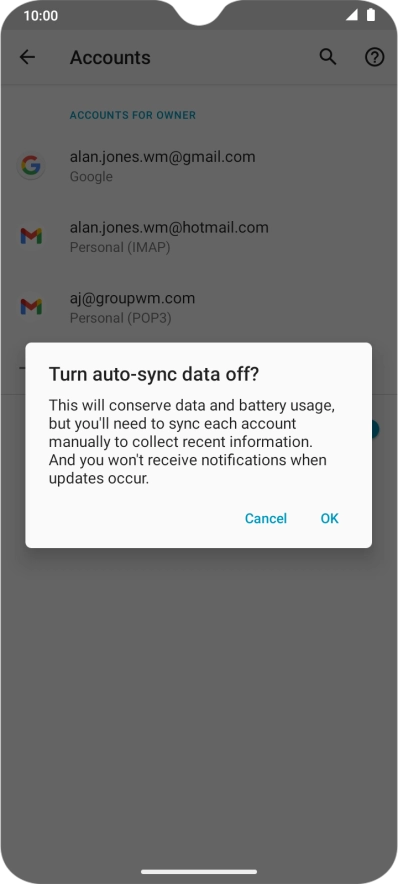This screenshot has height=884, width=398.
Task: Toggle the auto-sync switch behind dialog
Action: 374,429
